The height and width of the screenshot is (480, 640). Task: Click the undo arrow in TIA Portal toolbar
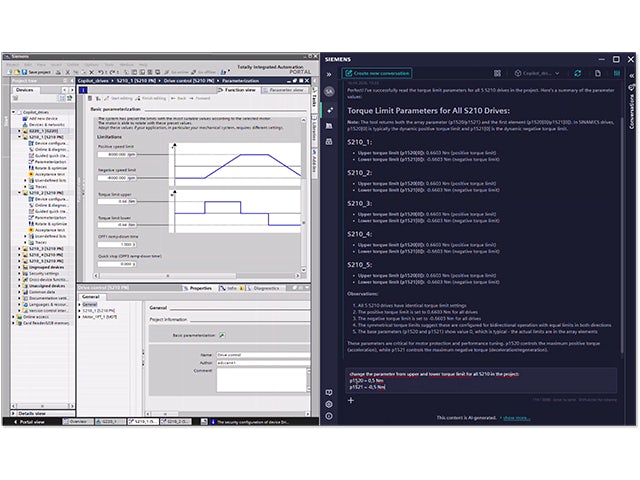click(100, 72)
